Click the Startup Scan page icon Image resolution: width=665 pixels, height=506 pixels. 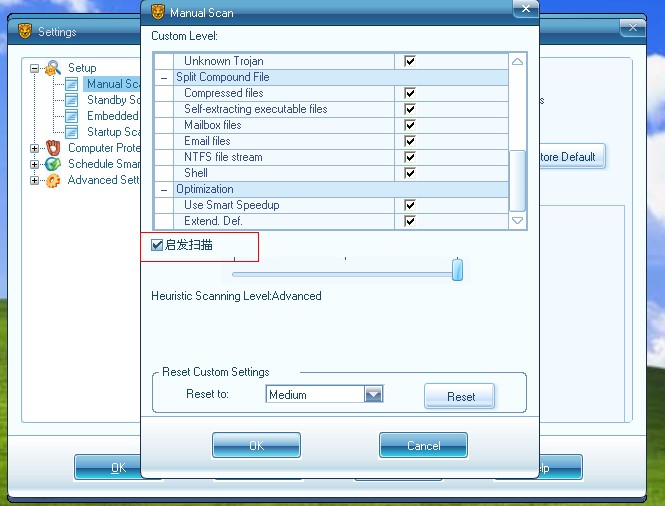tap(72, 132)
